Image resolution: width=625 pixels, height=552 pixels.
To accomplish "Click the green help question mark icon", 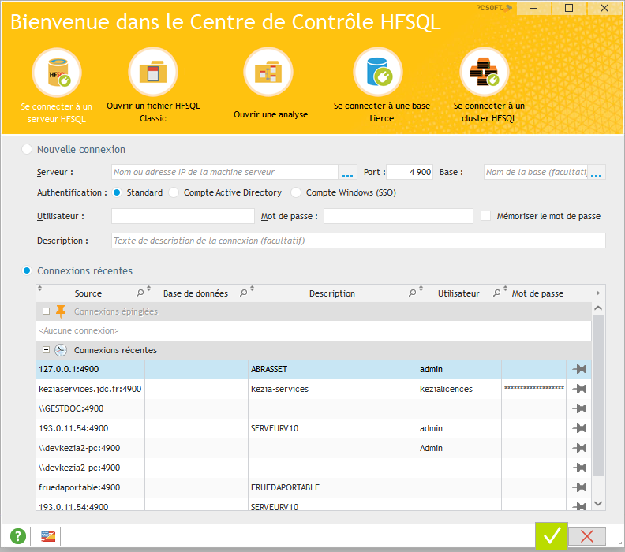I will pyautogui.click(x=18, y=537).
